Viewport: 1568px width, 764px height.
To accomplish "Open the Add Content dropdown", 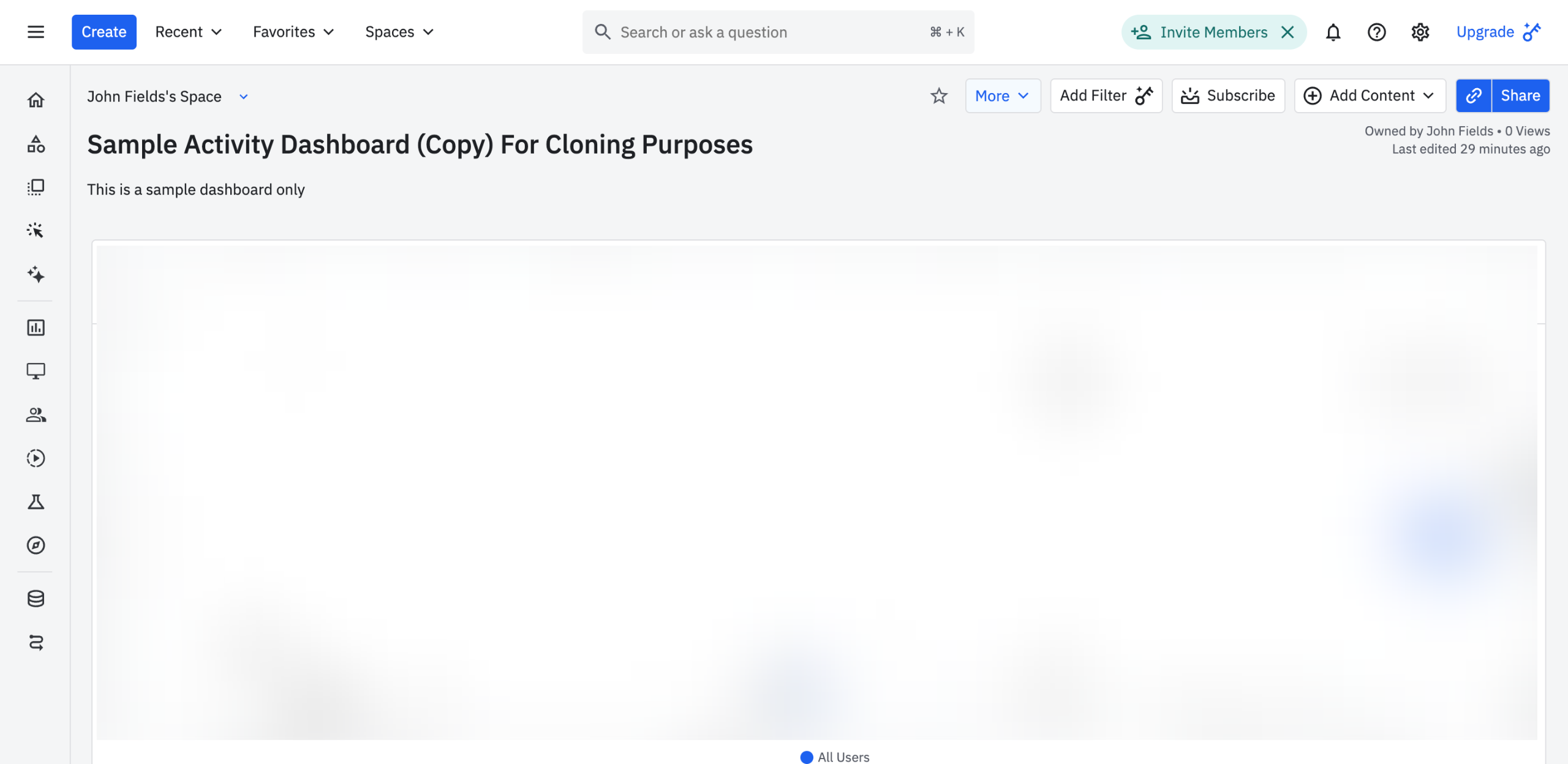I will tap(1370, 95).
